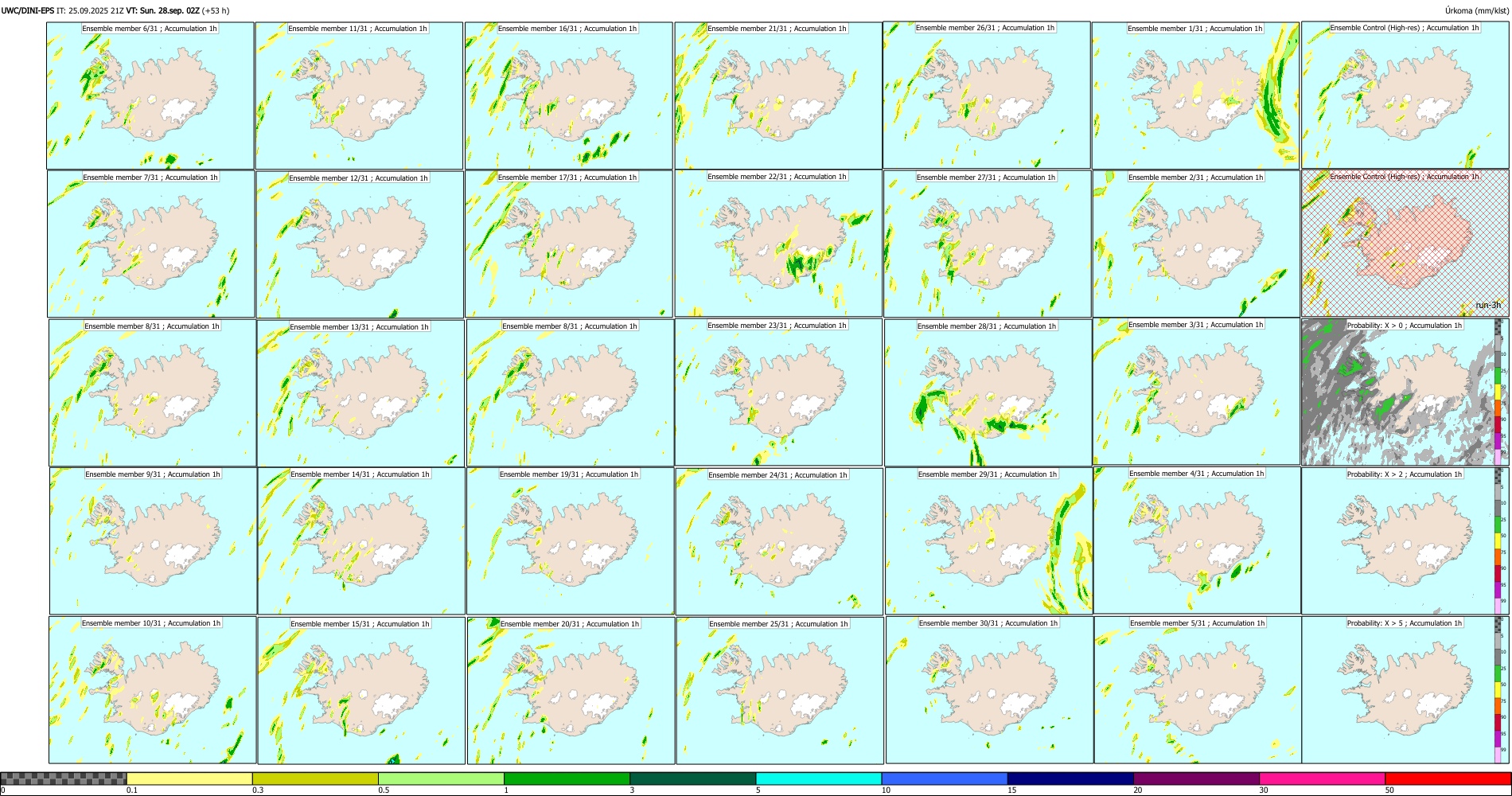Click the 'Ensemble member 5/31' label
The width and height of the screenshot is (1512, 796).
click(1197, 623)
